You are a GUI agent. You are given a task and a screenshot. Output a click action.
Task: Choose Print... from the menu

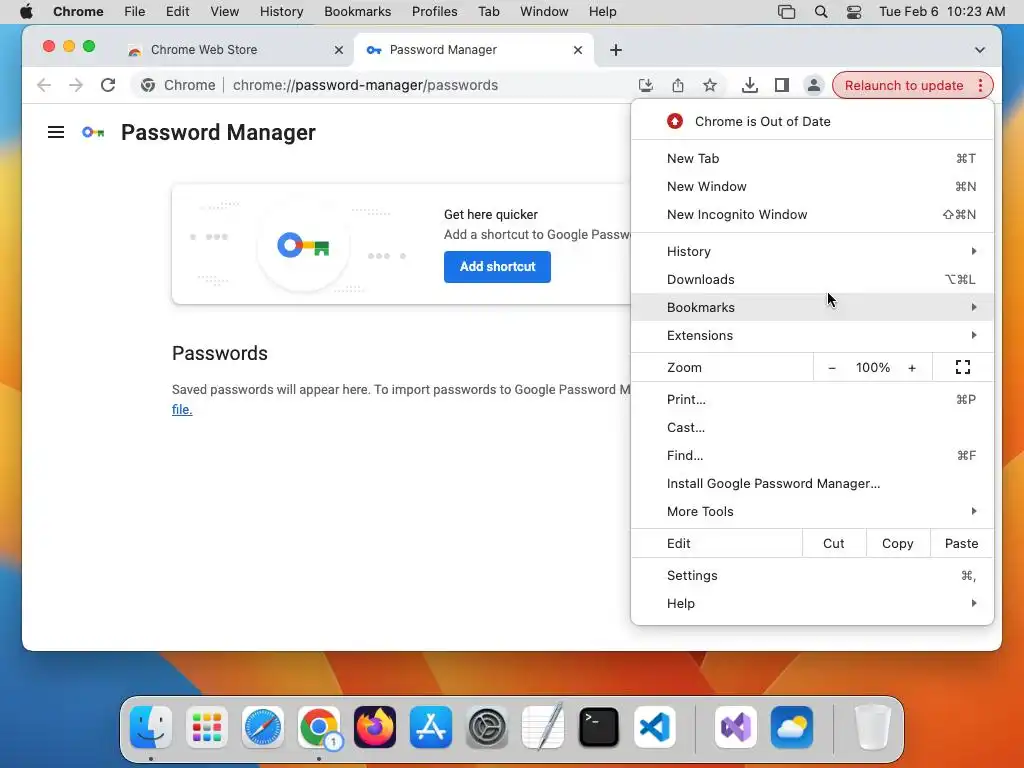pos(812,400)
